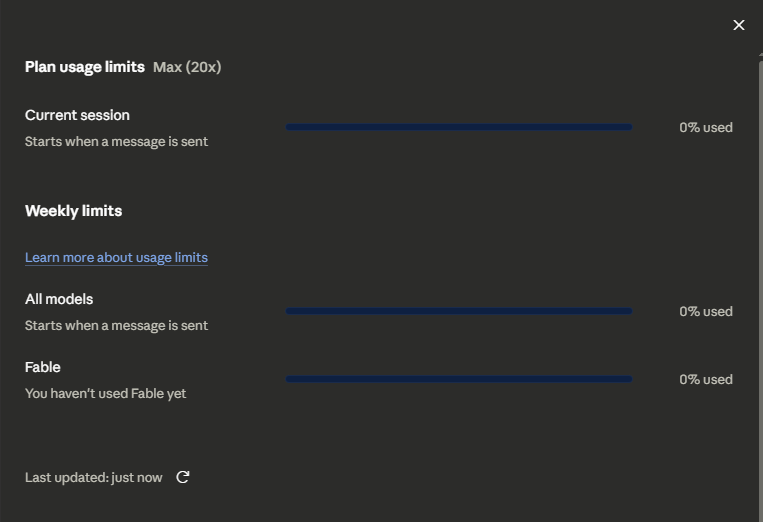Click the Fable weekly usage bar
This screenshot has width=763, height=522.
pyautogui.click(x=459, y=379)
